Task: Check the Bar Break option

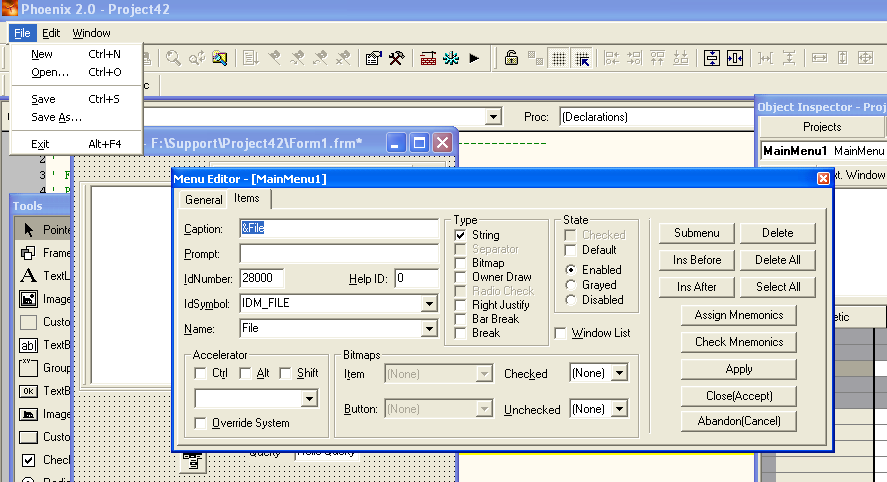Action: pyautogui.click(x=460, y=319)
